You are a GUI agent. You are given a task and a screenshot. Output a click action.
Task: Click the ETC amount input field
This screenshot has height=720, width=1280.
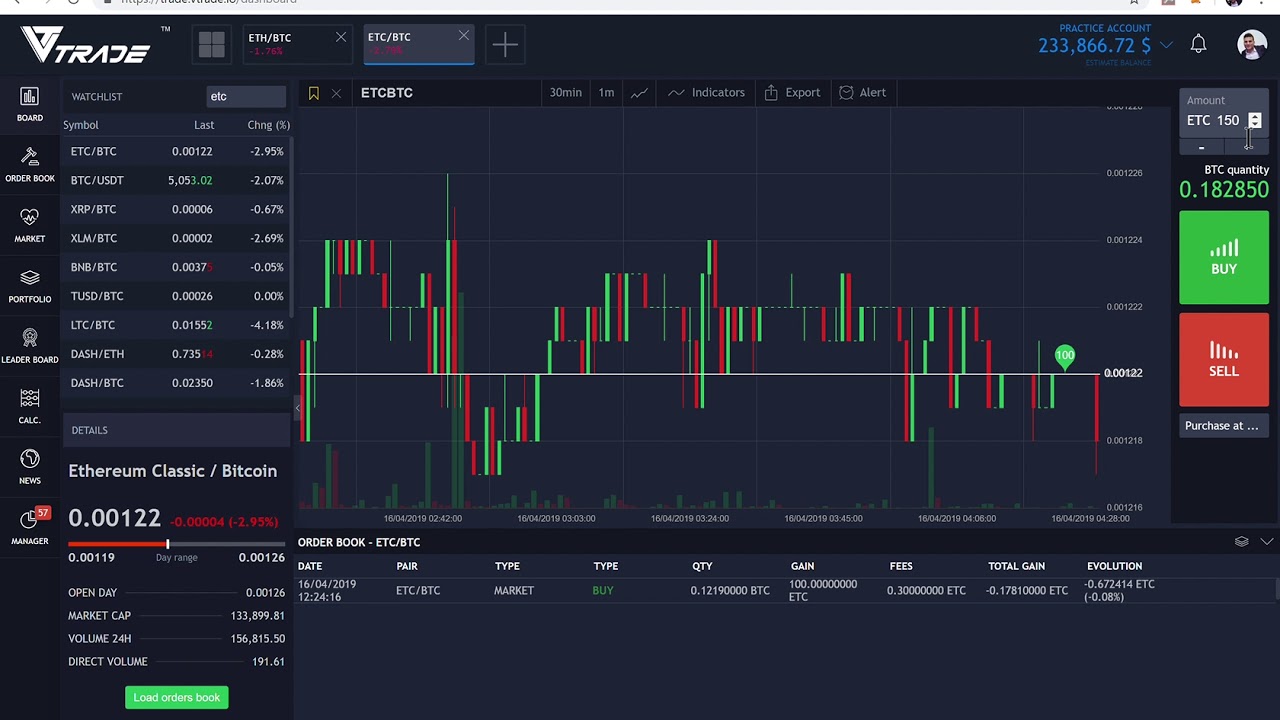pyautogui.click(x=1215, y=121)
